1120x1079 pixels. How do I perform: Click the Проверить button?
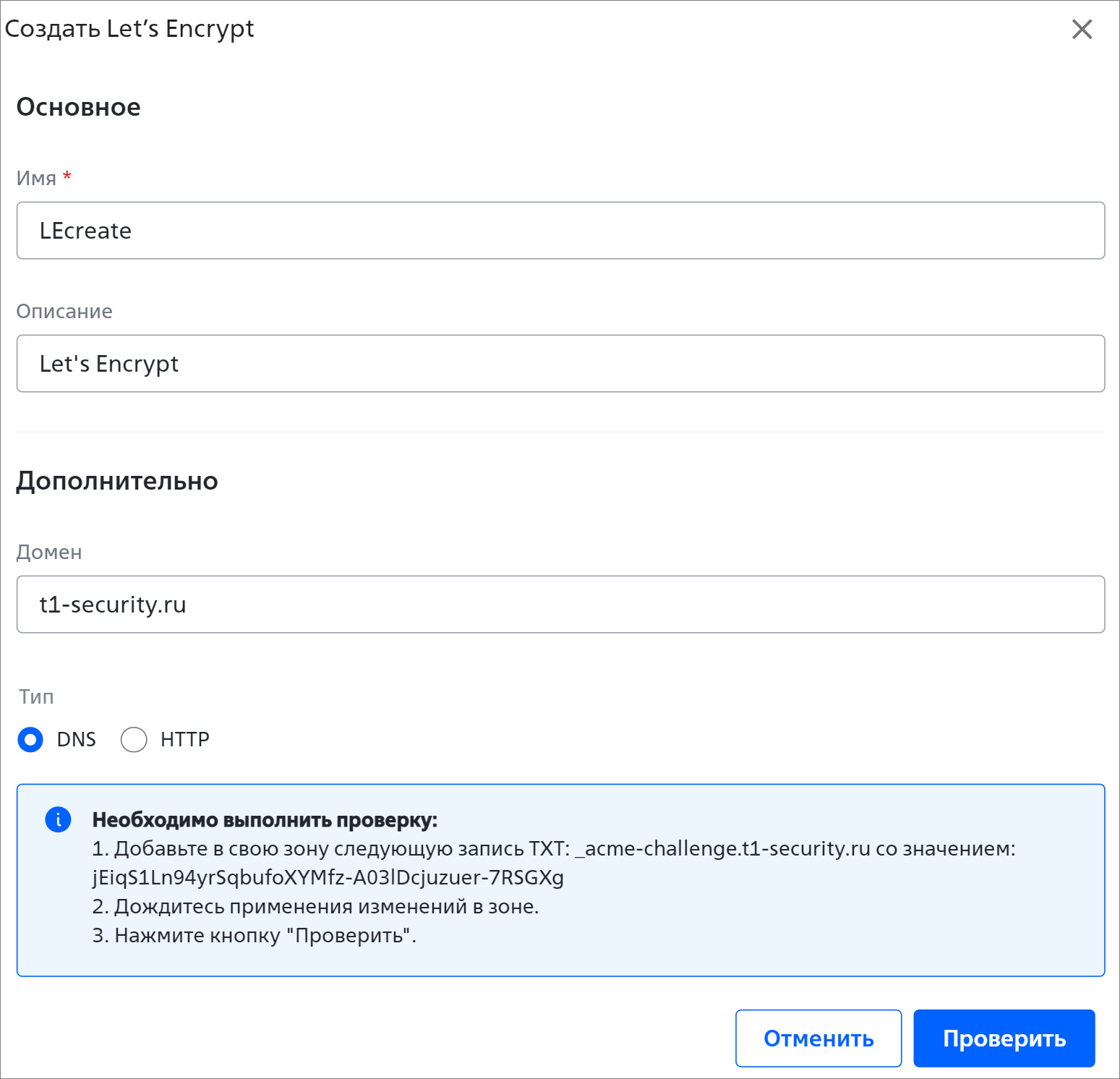click(x=1004, y=1039)
